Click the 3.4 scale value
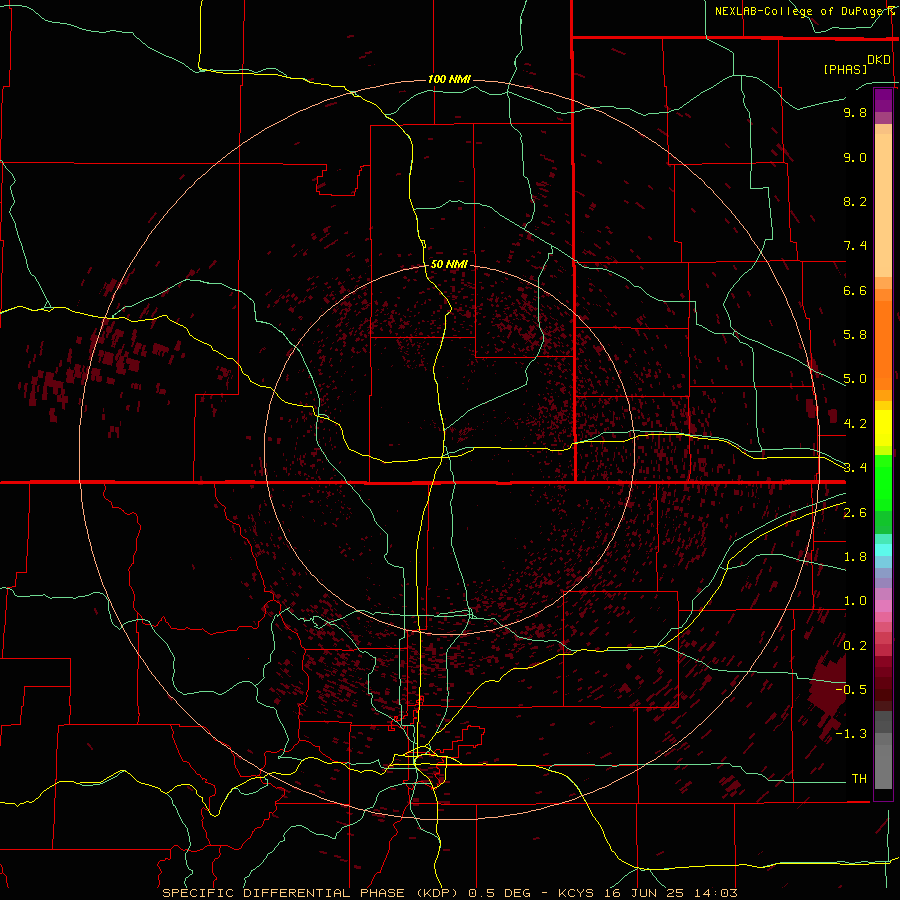The image size is (900, 900). tap(855, 468)
